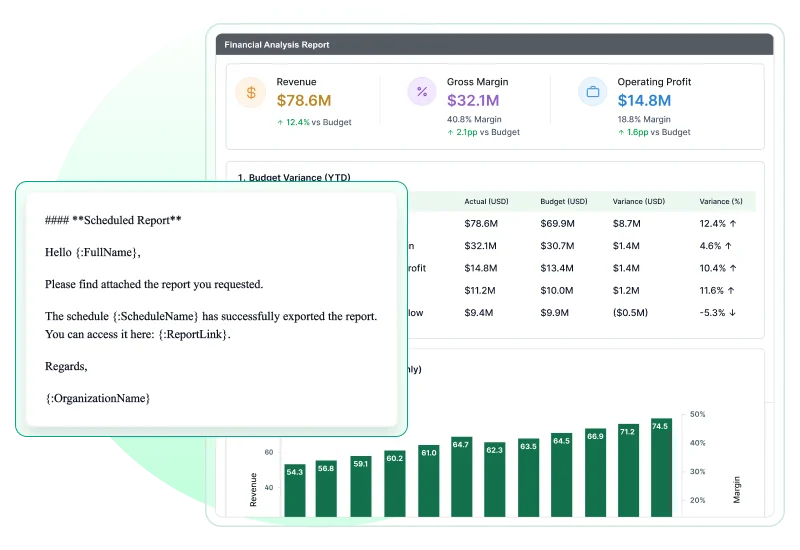Click the $11.2M actual cell
Viewport: 800px width, 550px height.
tap(480, 291)
